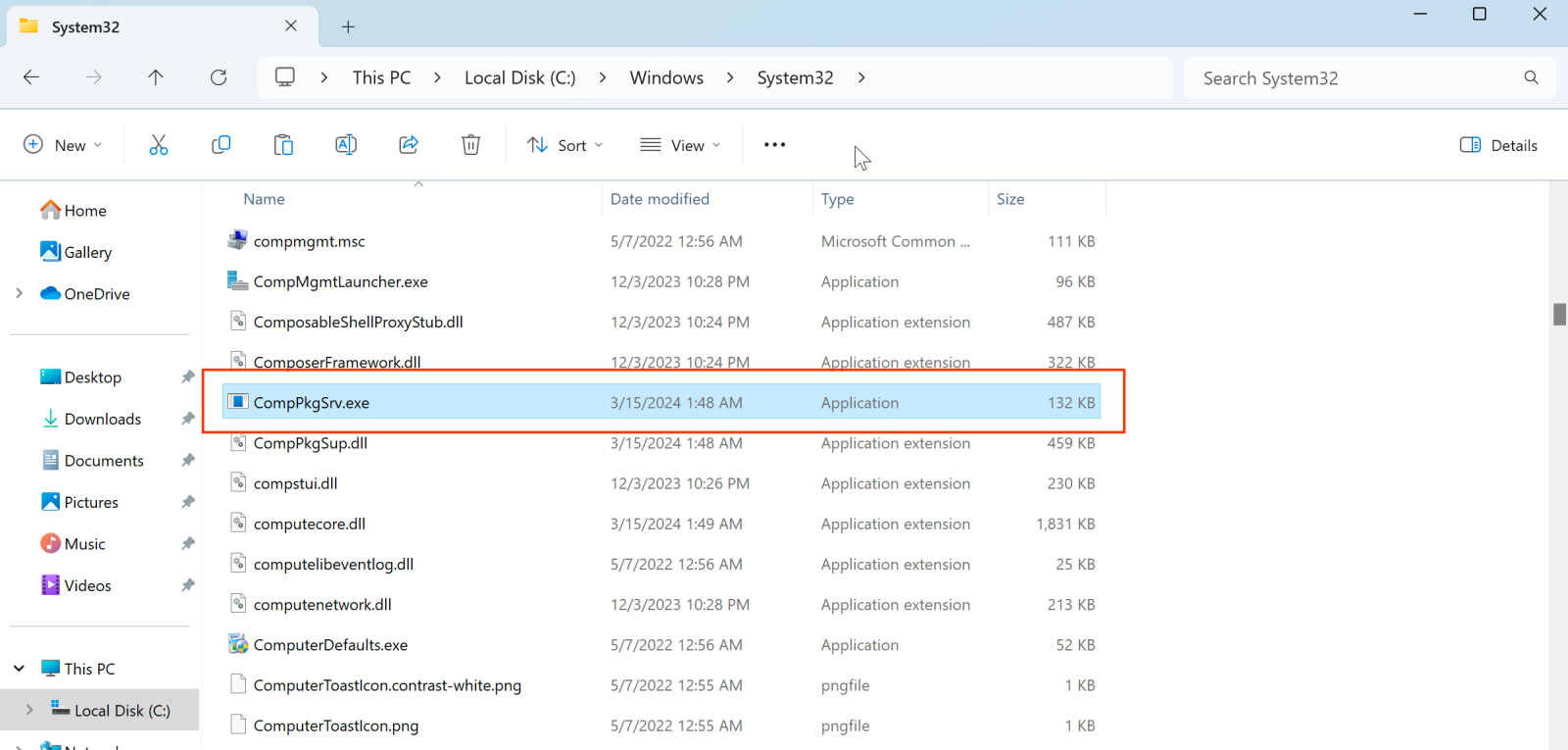This screenshot has height=750, width=1568.
Task: Click the Cut scissors icon
Action: [159, 145]
